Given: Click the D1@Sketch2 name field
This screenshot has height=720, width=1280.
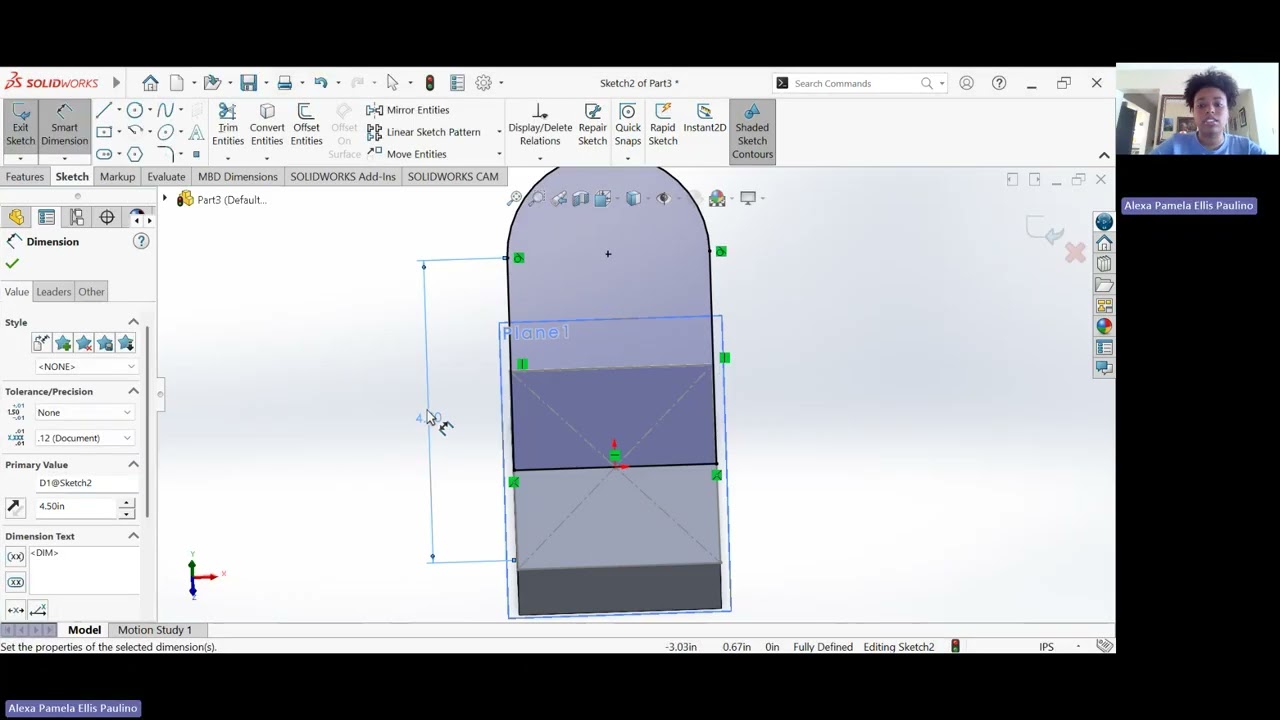Looking at the screenshot, I should pos(85,483).
